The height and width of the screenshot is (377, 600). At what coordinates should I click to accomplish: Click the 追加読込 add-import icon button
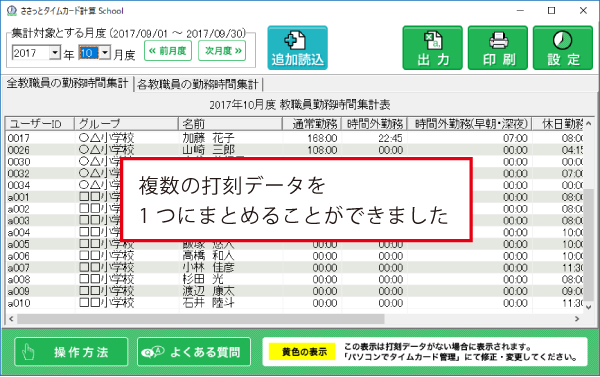(x=297, y=48)
